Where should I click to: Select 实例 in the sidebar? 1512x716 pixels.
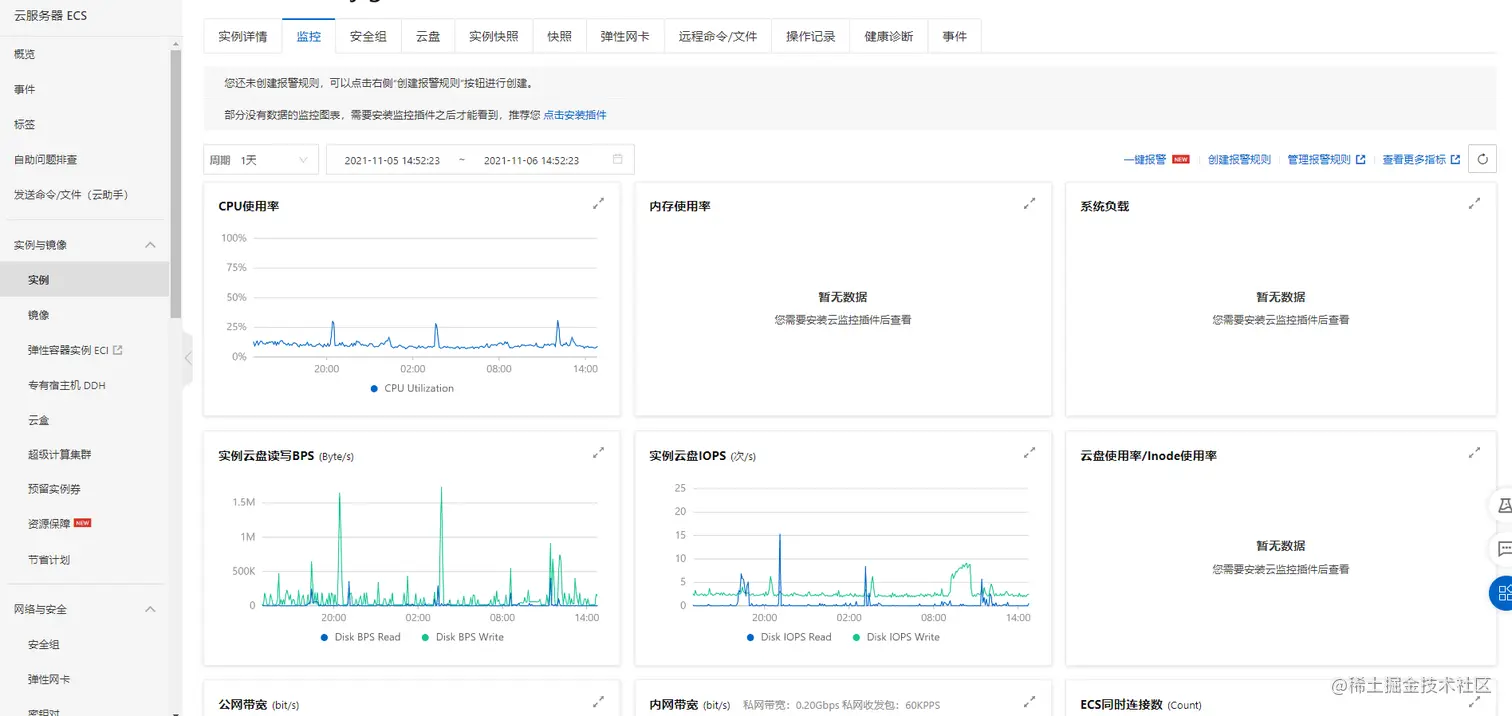(x=84, y=279)
